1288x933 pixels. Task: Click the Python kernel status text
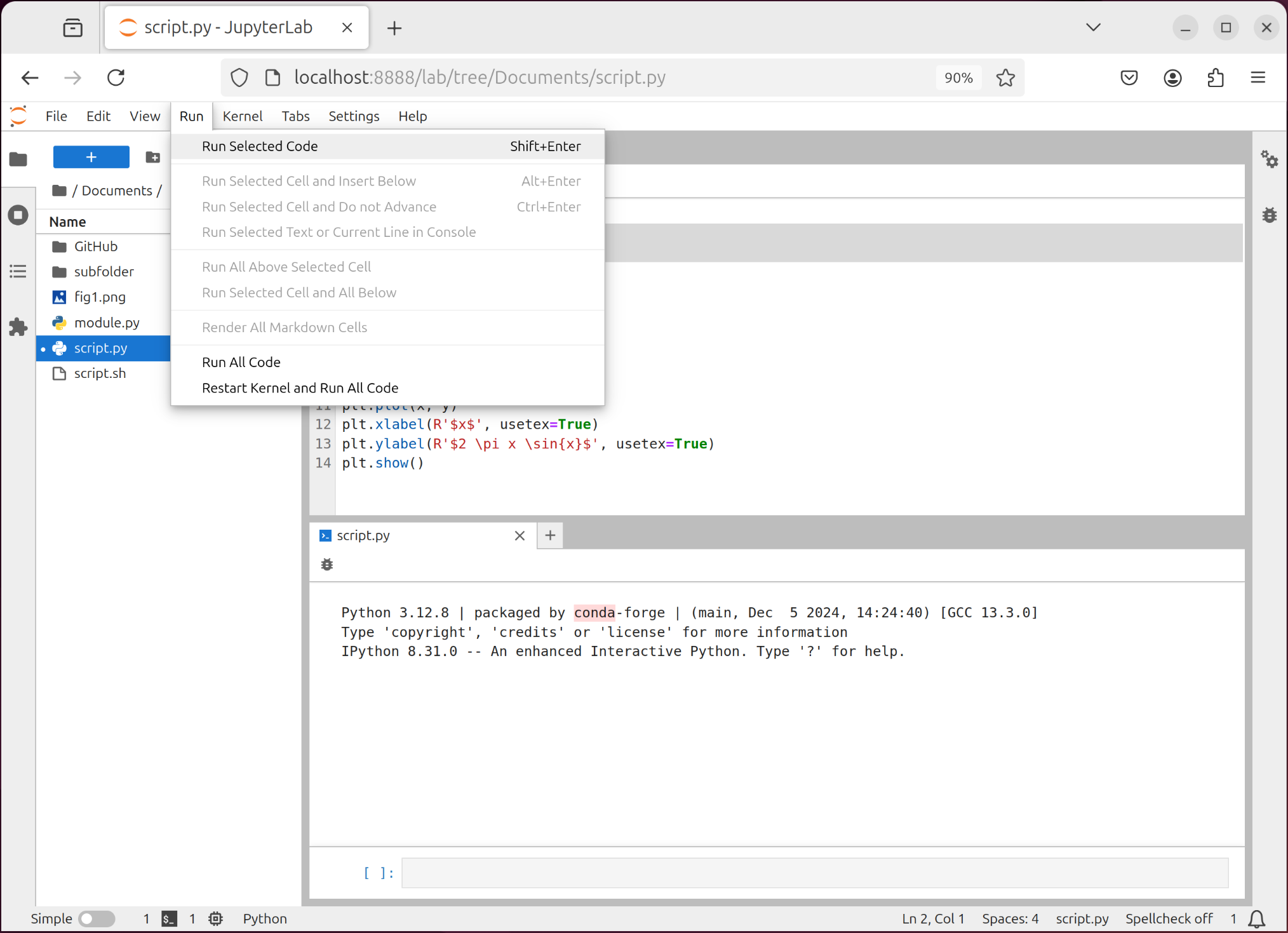tap(265, 919)
